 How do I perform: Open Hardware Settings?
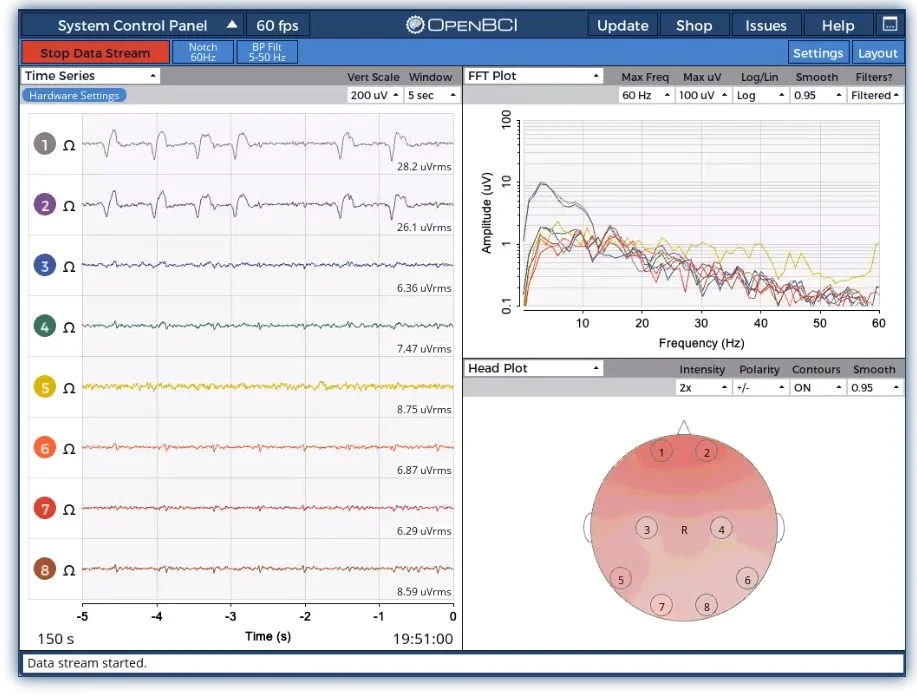pos(74,96)
